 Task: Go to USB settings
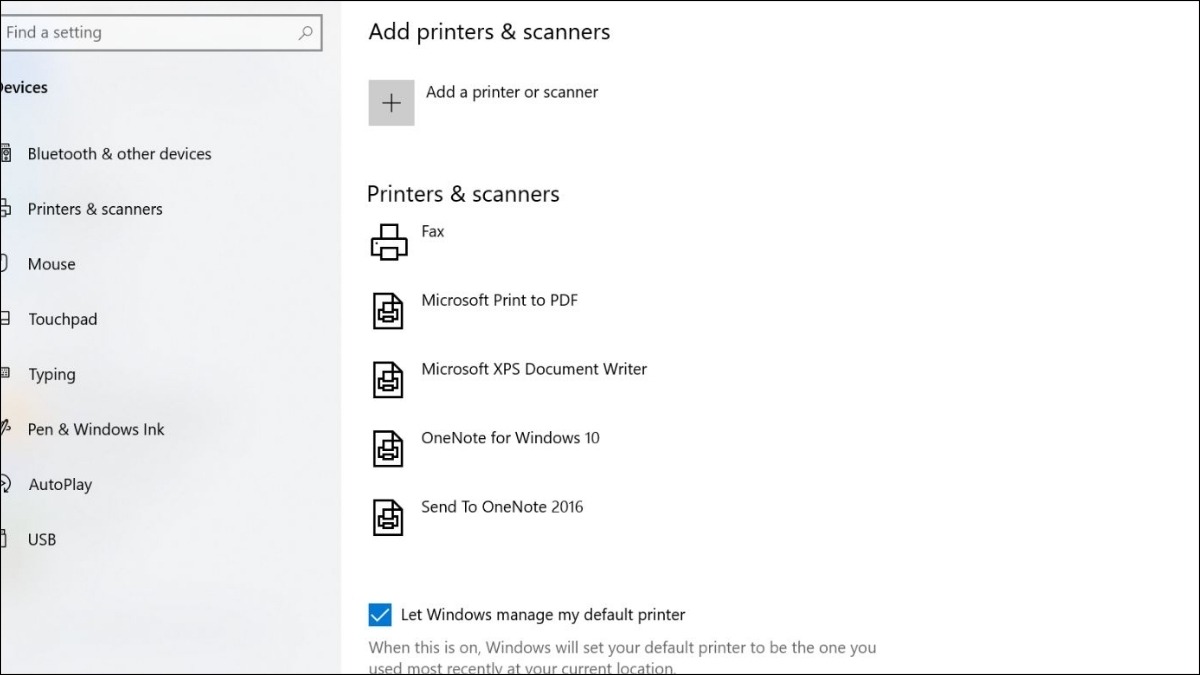(x=42, y=539)
